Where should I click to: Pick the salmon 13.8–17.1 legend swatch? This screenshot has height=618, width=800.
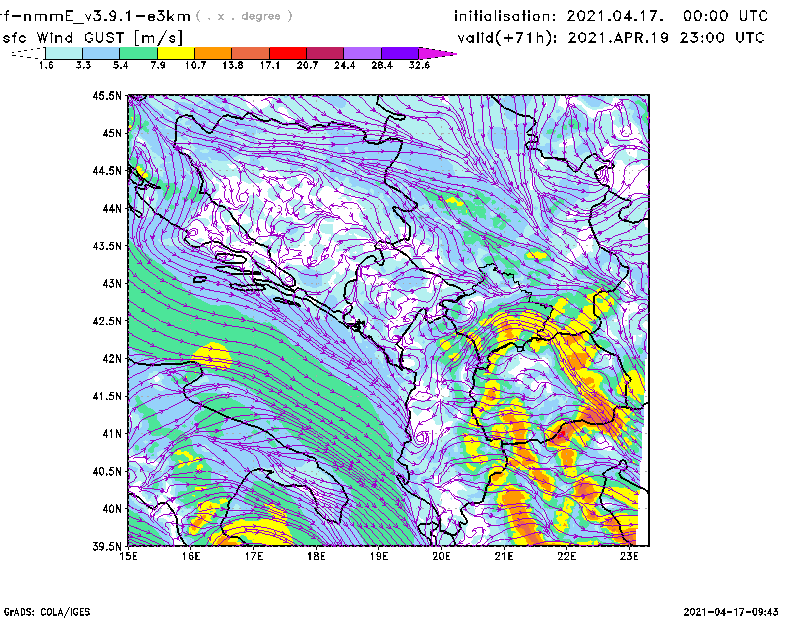tap(251, 53)
